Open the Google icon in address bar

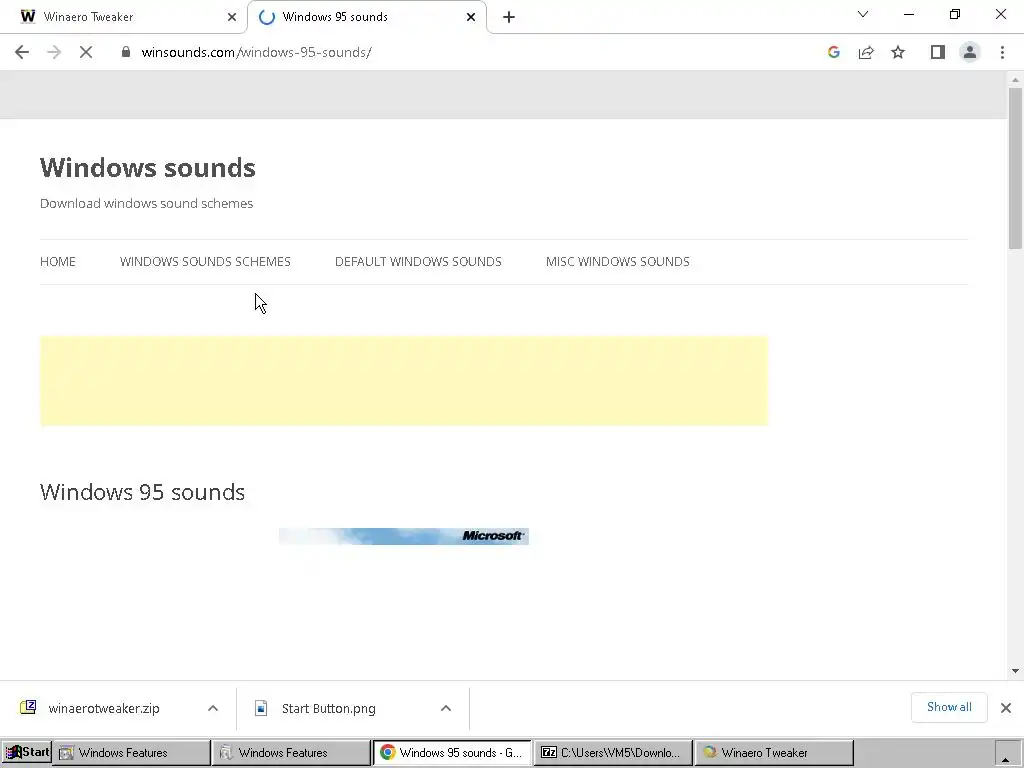click(833, 52)
